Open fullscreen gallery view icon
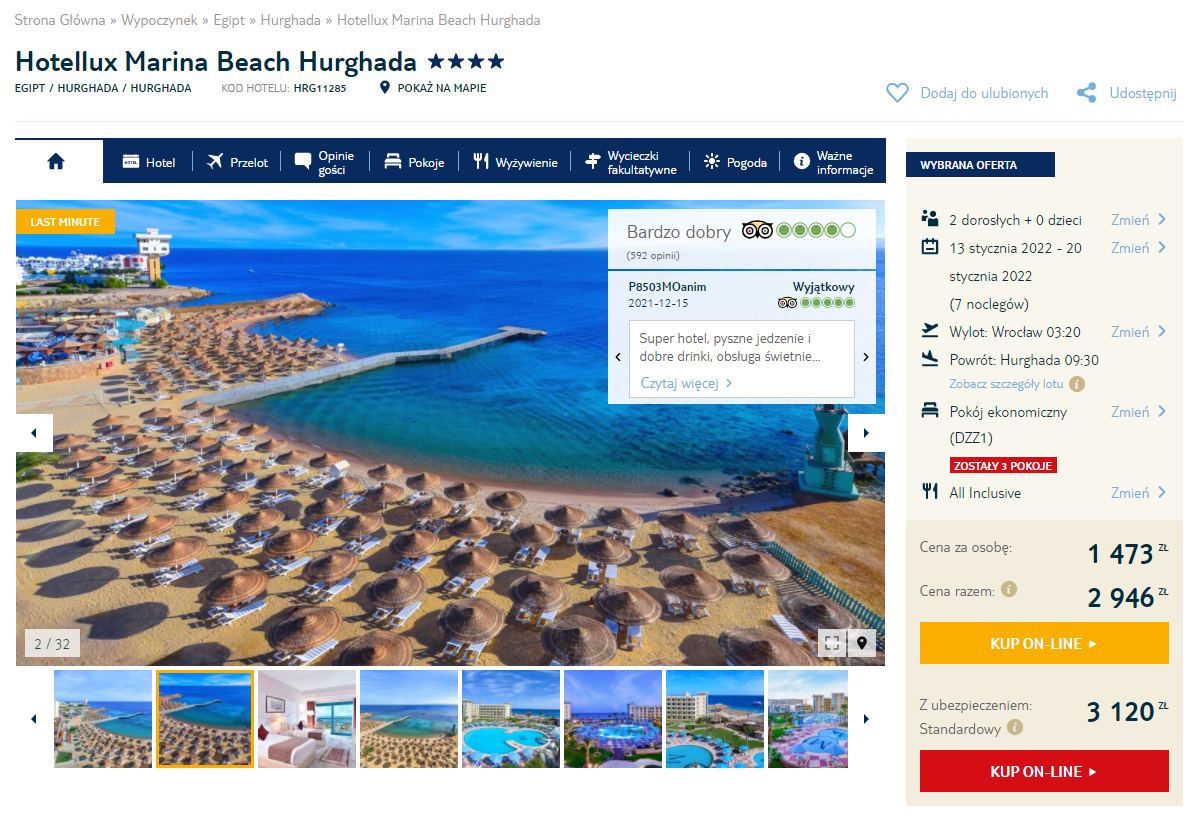 tap(832, 642)
